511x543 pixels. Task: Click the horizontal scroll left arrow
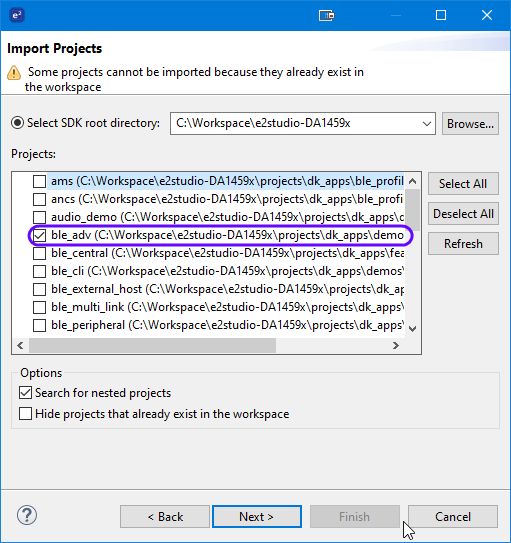[20, 345]
